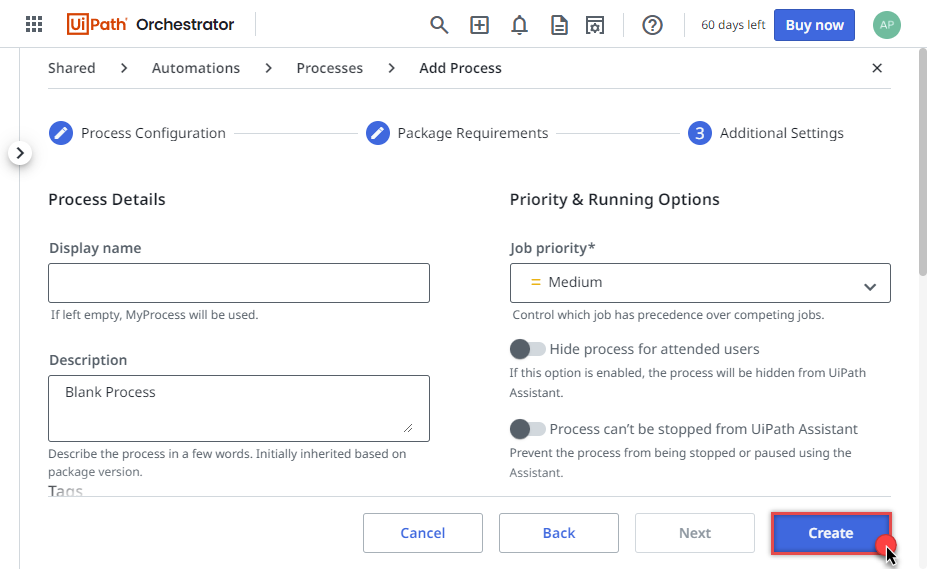
Task: Grab the Description resize handle
Action: coord(408,428)
